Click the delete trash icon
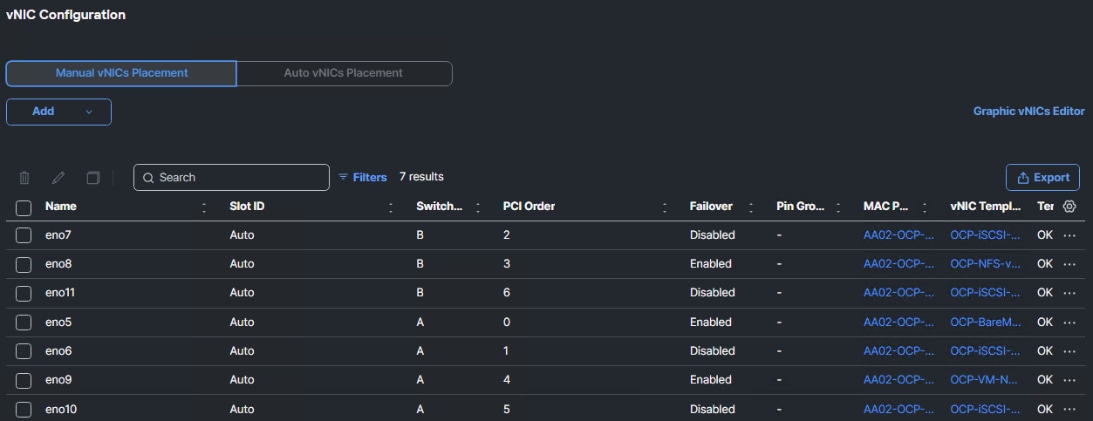1093x421 pixels. point(25,178)
